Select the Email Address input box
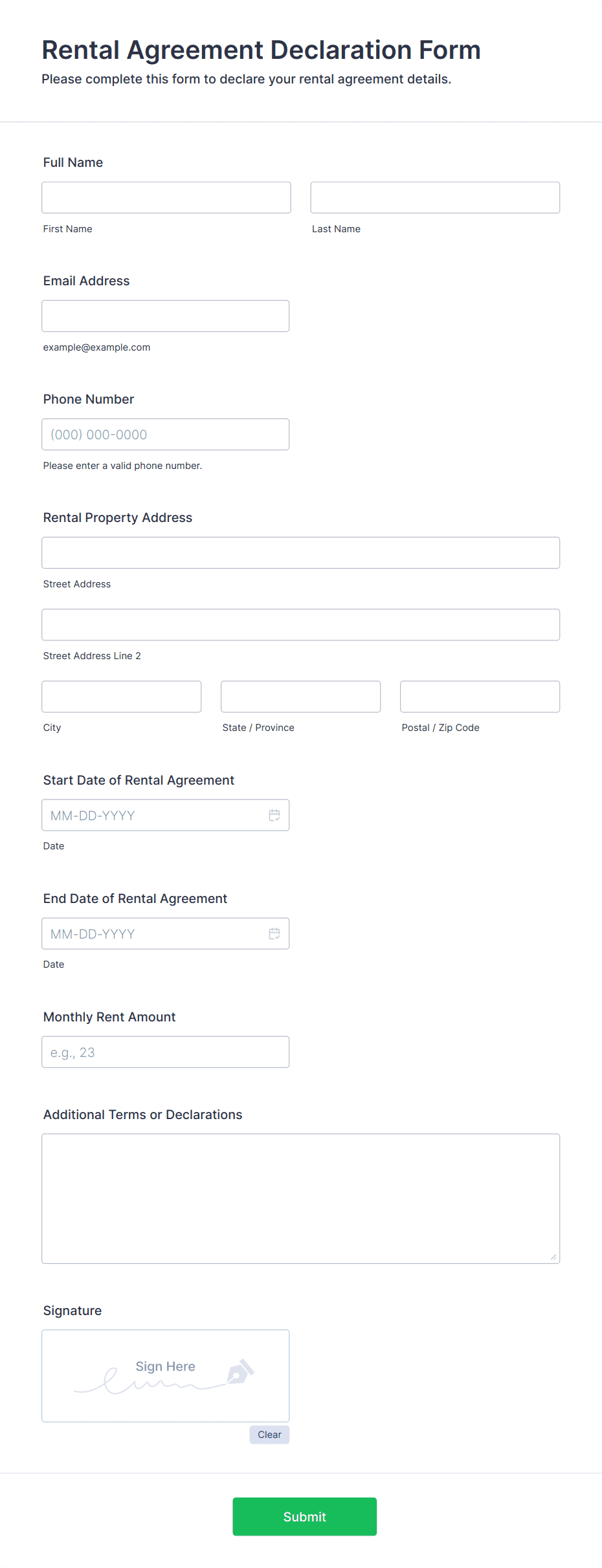Image resolution: width=602 pixels, height=1568 pixels. point(166,315)
